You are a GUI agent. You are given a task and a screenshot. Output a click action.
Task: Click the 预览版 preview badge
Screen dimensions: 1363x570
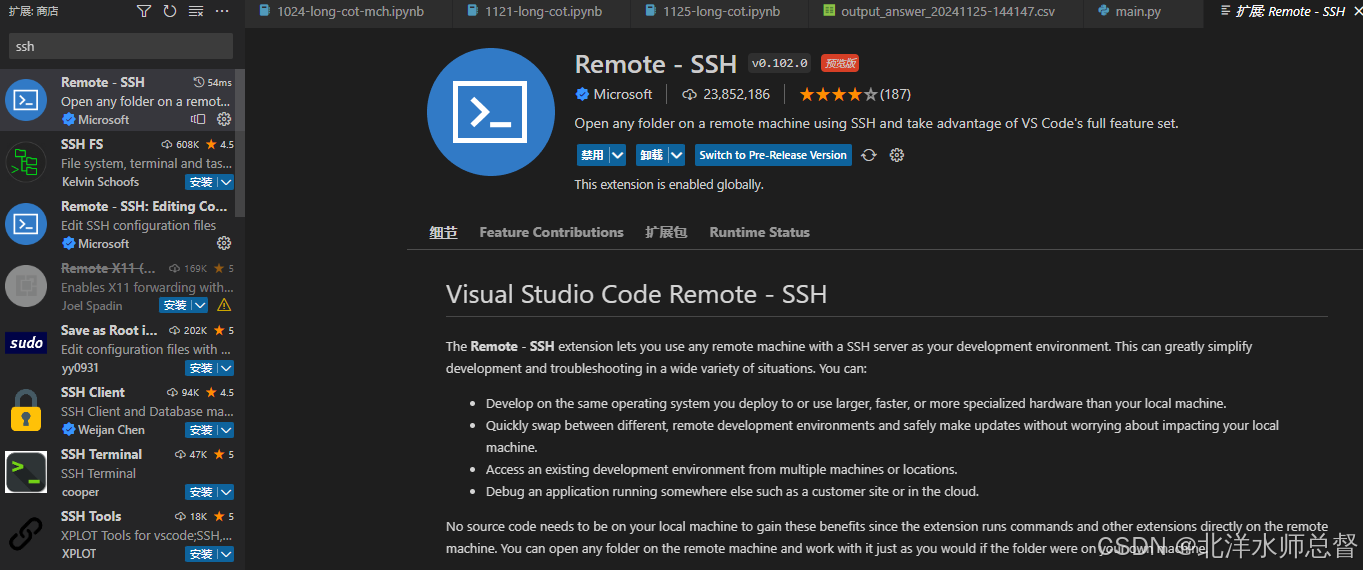(x=840, y=63)
